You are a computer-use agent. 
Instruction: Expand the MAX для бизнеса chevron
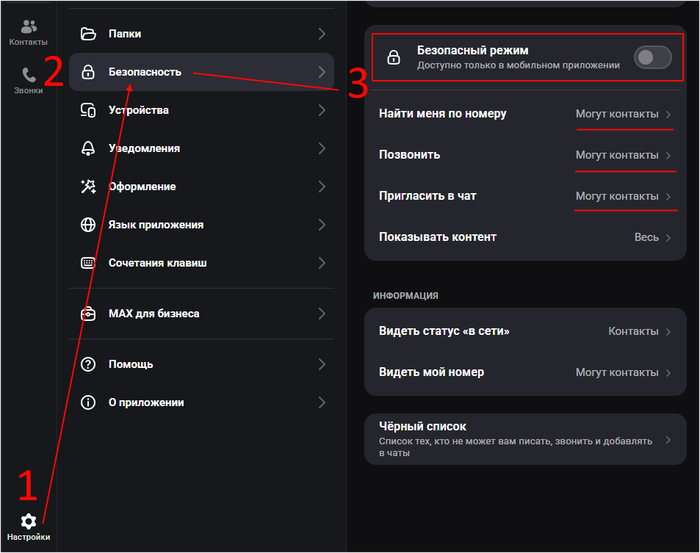click(321, 314)
